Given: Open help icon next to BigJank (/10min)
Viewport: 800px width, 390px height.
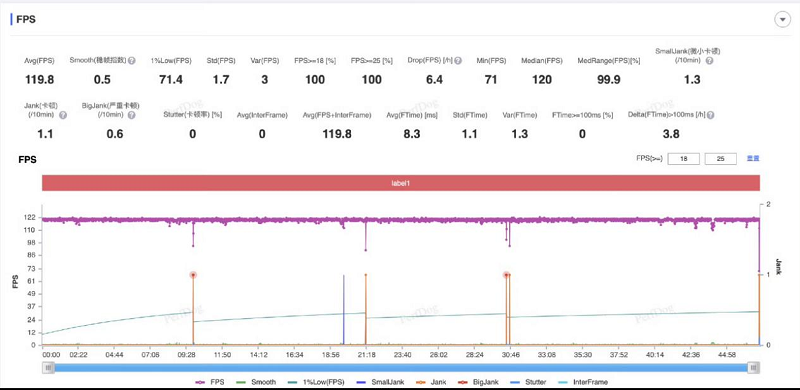Looking at the screenshot, I should [x=132, y=115].
